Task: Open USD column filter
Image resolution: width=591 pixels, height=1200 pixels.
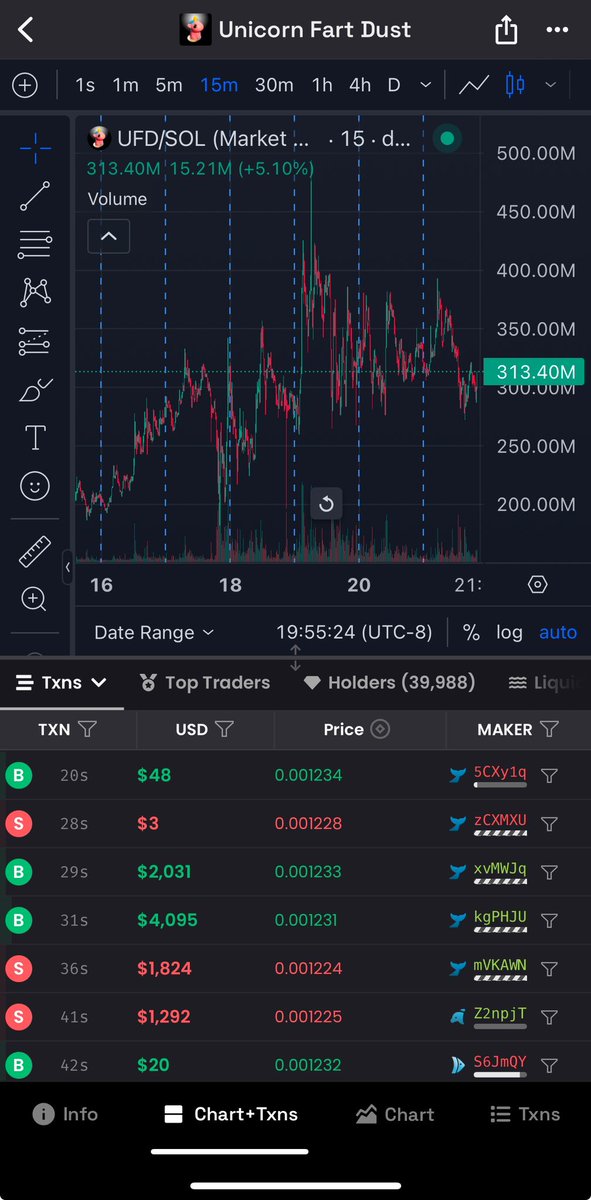Action: 224,729
